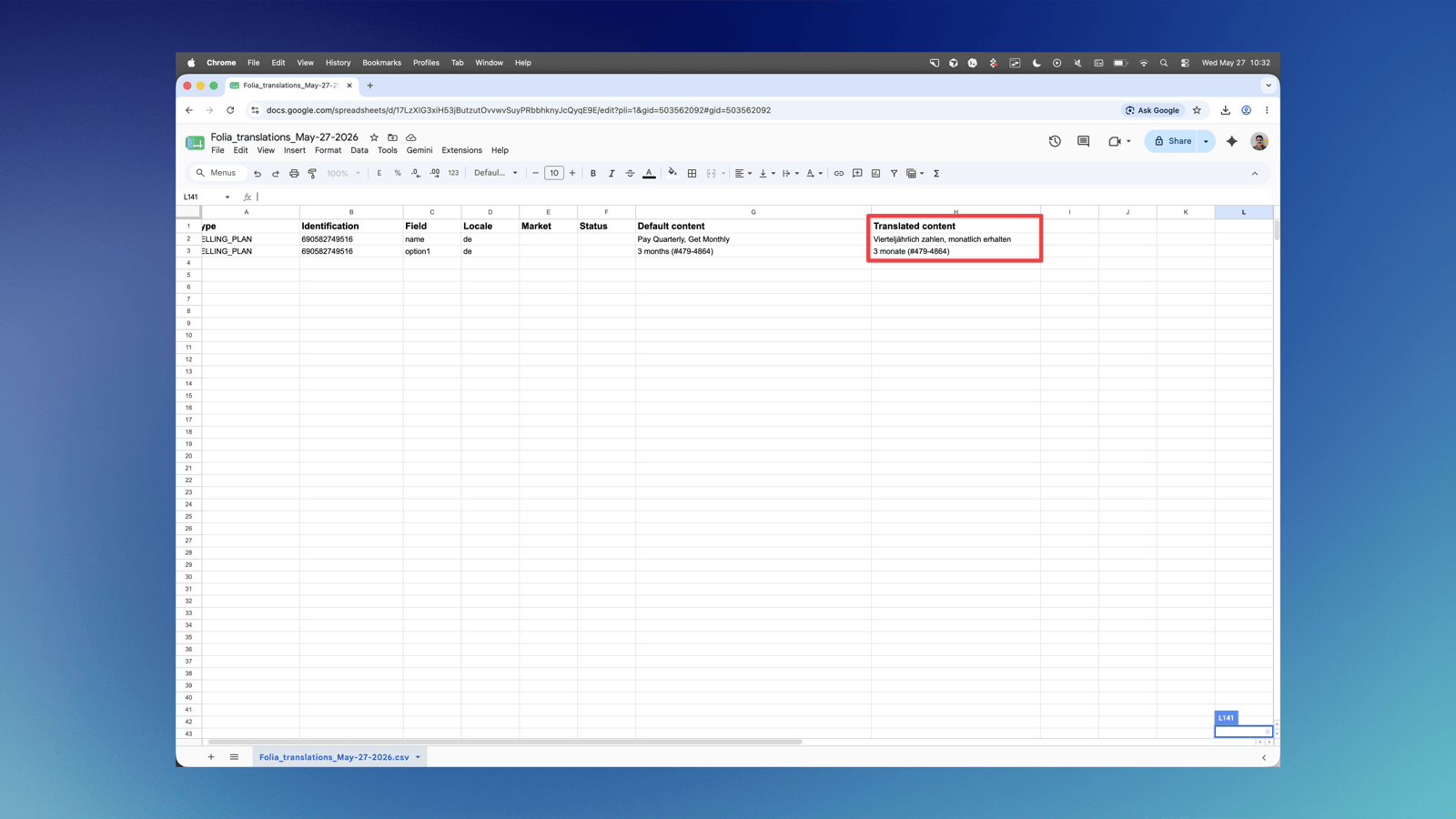1456x819 pixels.
Task: Move document using folder icon
Action: click(392, 137)
